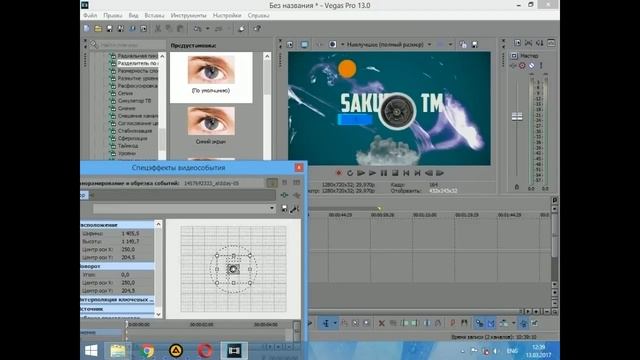Open the Project Video Properties icon in preview
The width and height of the screenshot is (640, 360).
pos(290,44)
